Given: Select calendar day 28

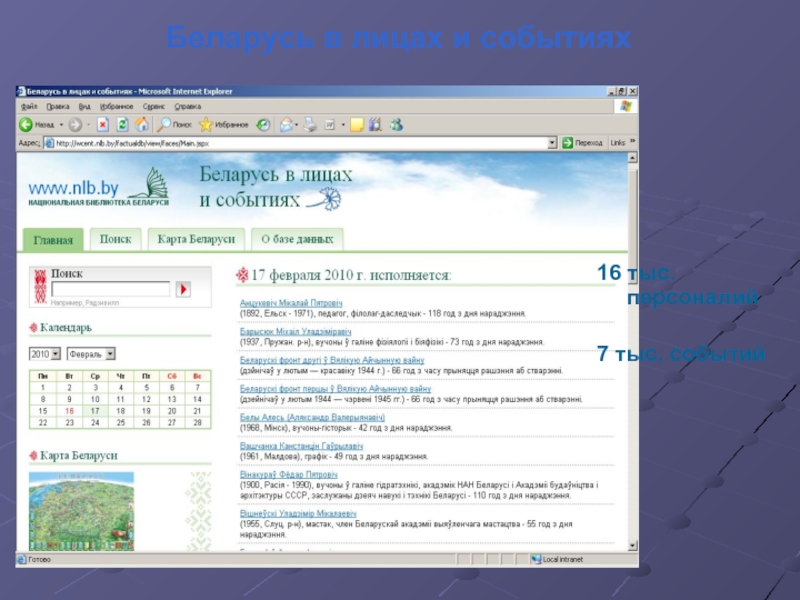Looking at the screenshot, I should click(197, 422).
